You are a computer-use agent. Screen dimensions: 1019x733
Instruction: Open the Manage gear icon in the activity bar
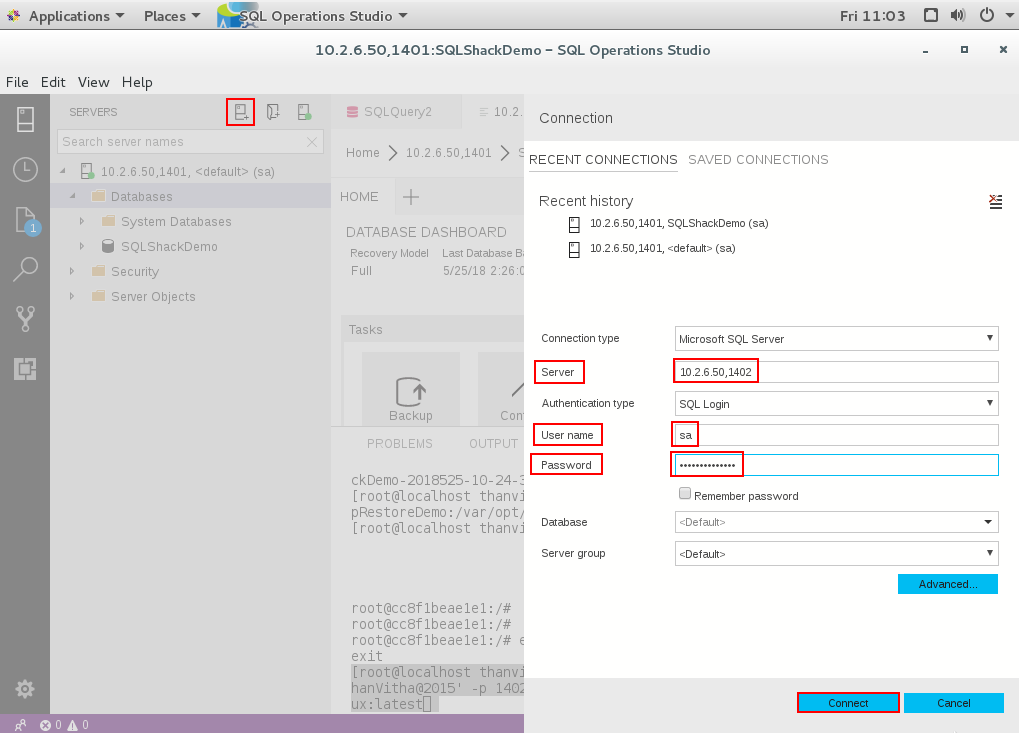[25, 689]
